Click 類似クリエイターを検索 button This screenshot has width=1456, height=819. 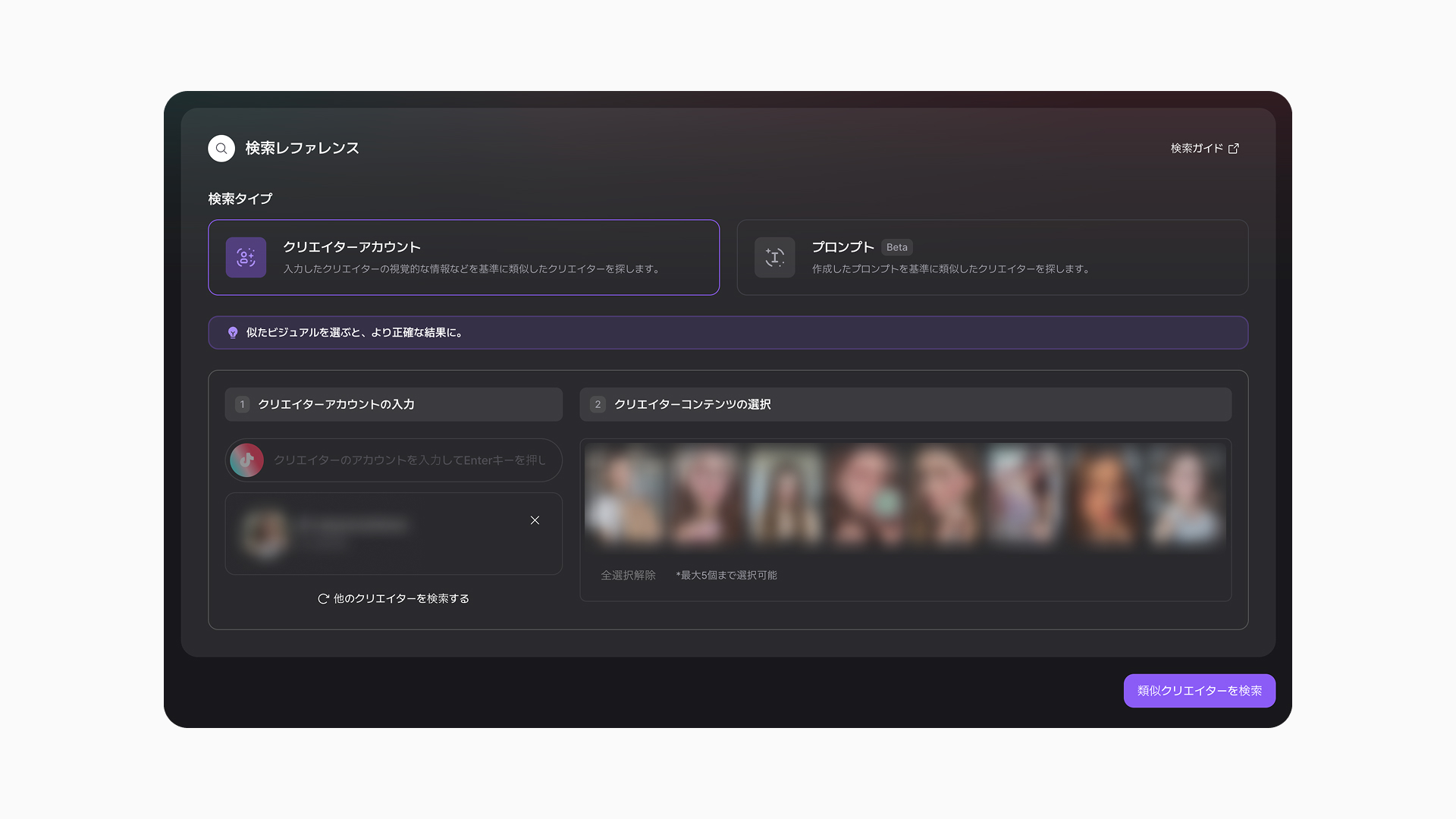pos(1199,691)
